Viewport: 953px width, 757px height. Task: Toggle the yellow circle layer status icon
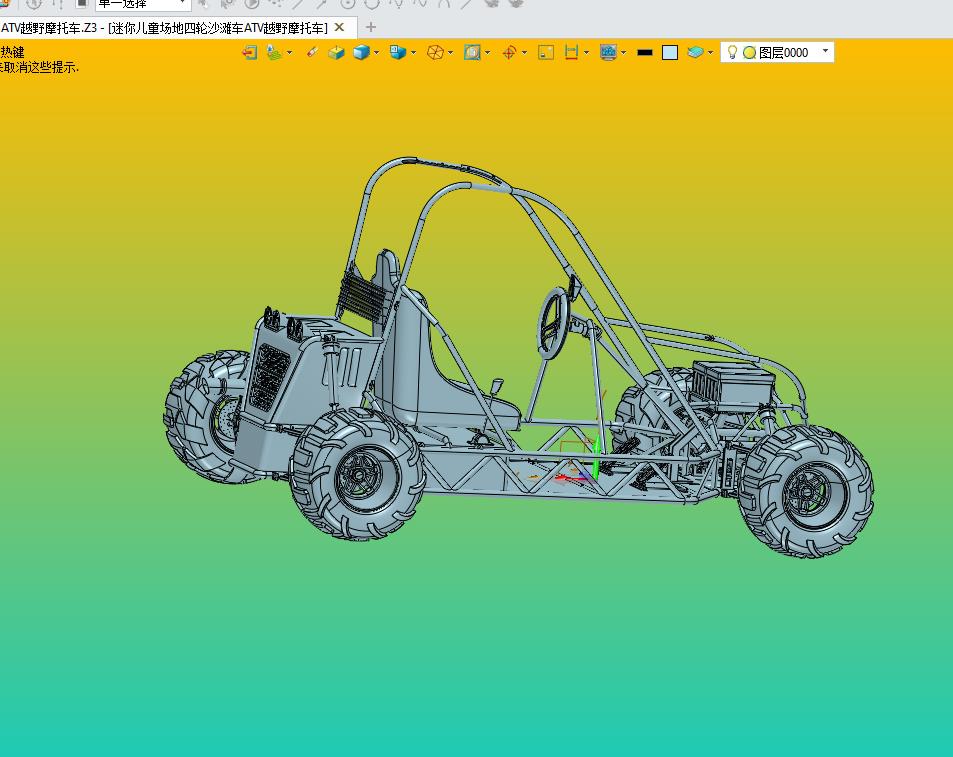pyautogui.click(x=749, y=53)
